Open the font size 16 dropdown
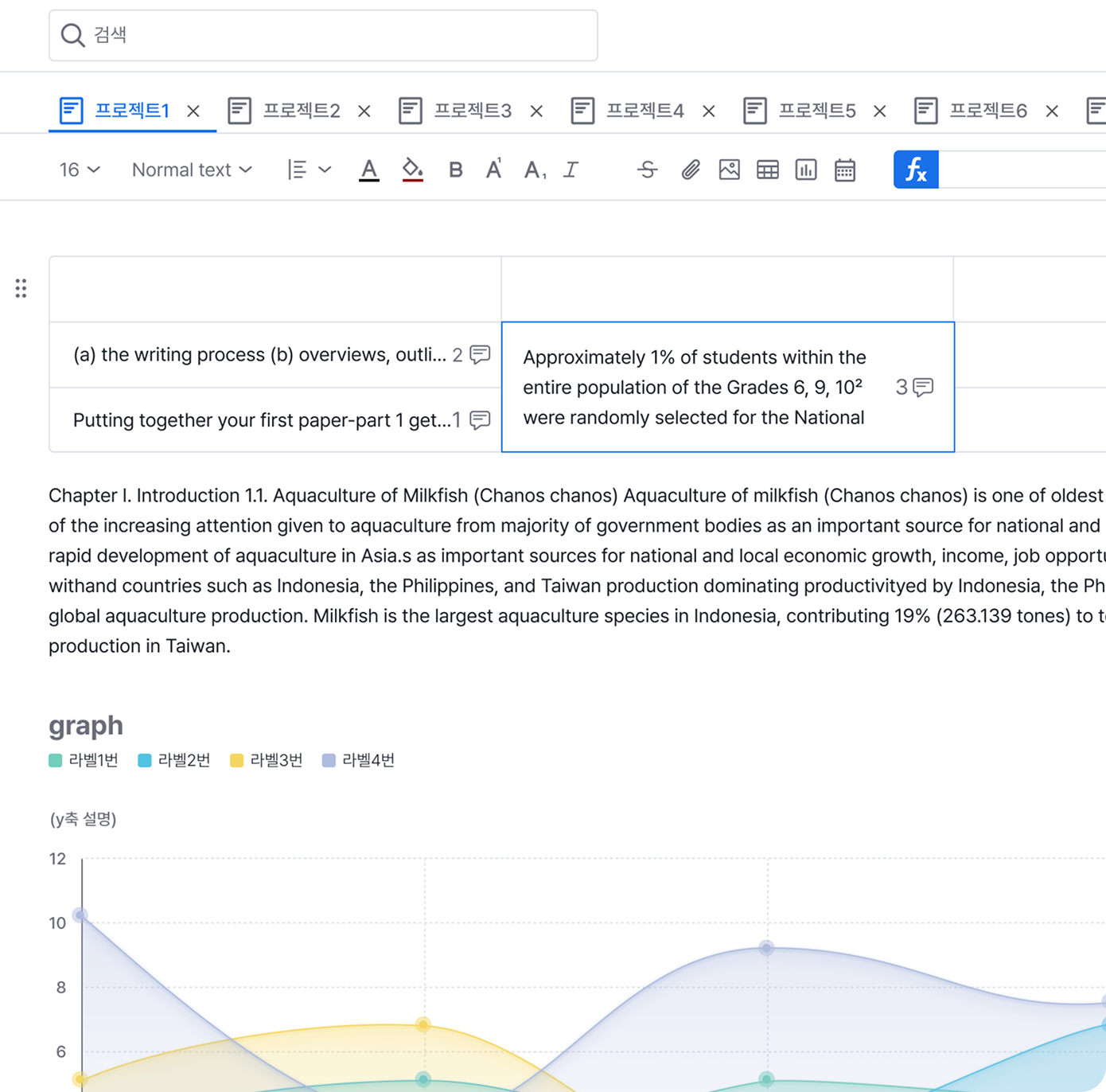1106x1092 pixels. point(80,170)
